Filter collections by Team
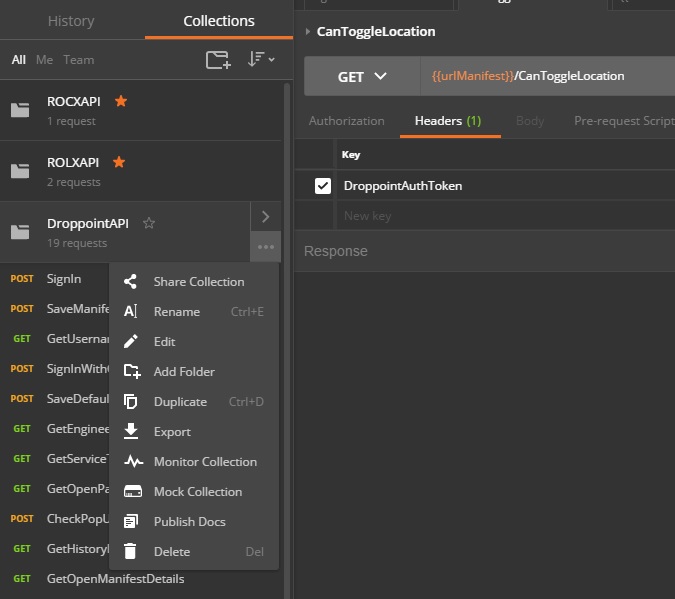 click(79, 60)
